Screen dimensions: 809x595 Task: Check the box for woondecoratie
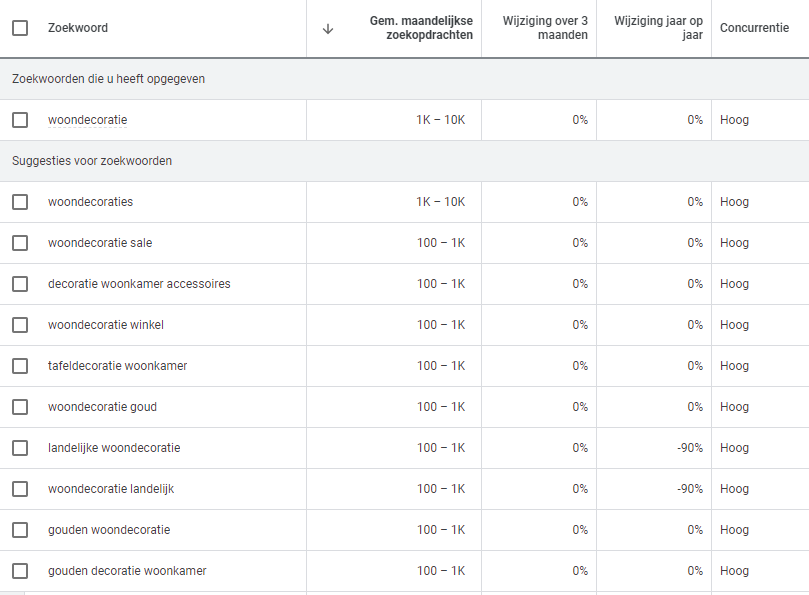20,120
